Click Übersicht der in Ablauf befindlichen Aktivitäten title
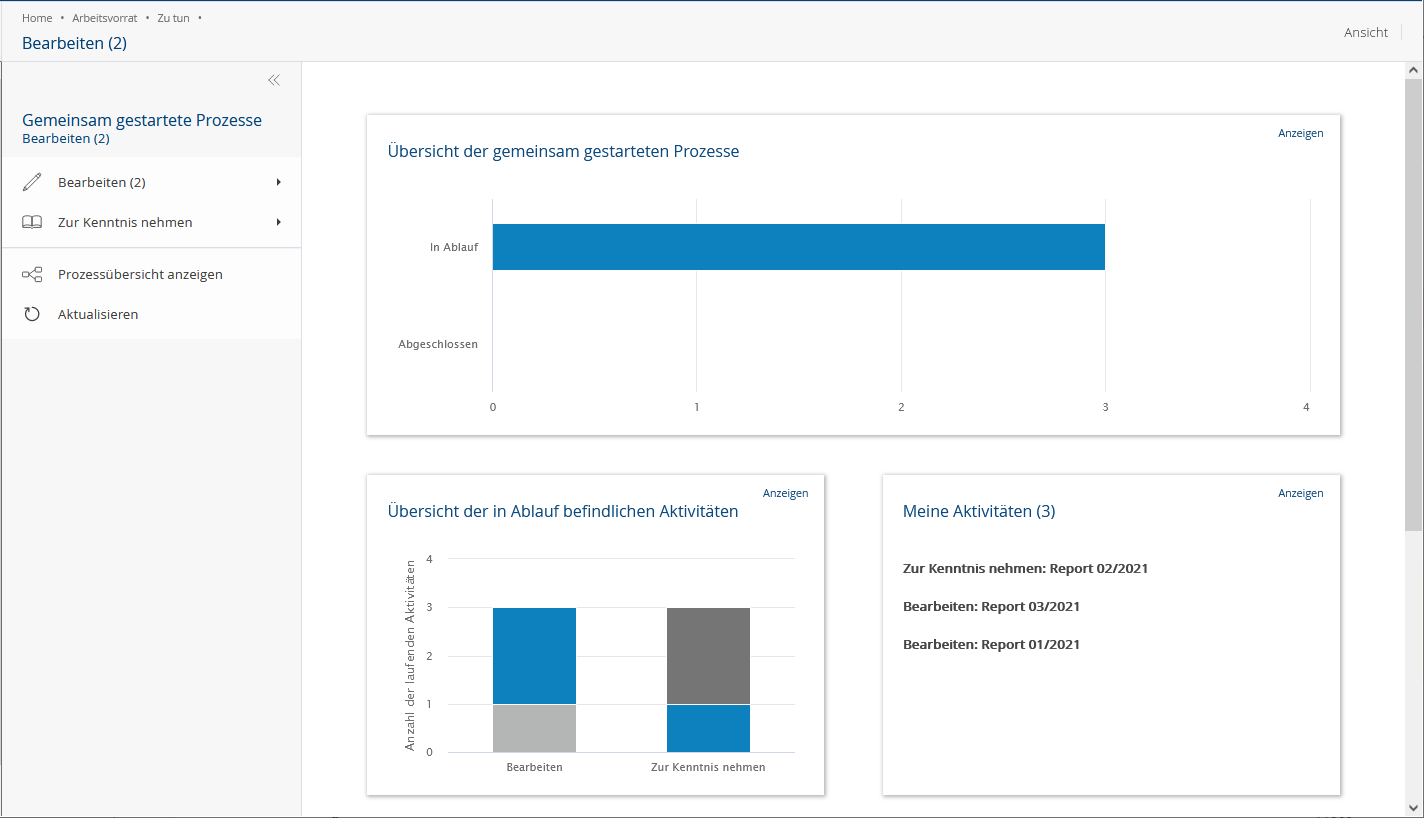The image size is (1424, 818). pyautogui.click(x=563, y=511)
